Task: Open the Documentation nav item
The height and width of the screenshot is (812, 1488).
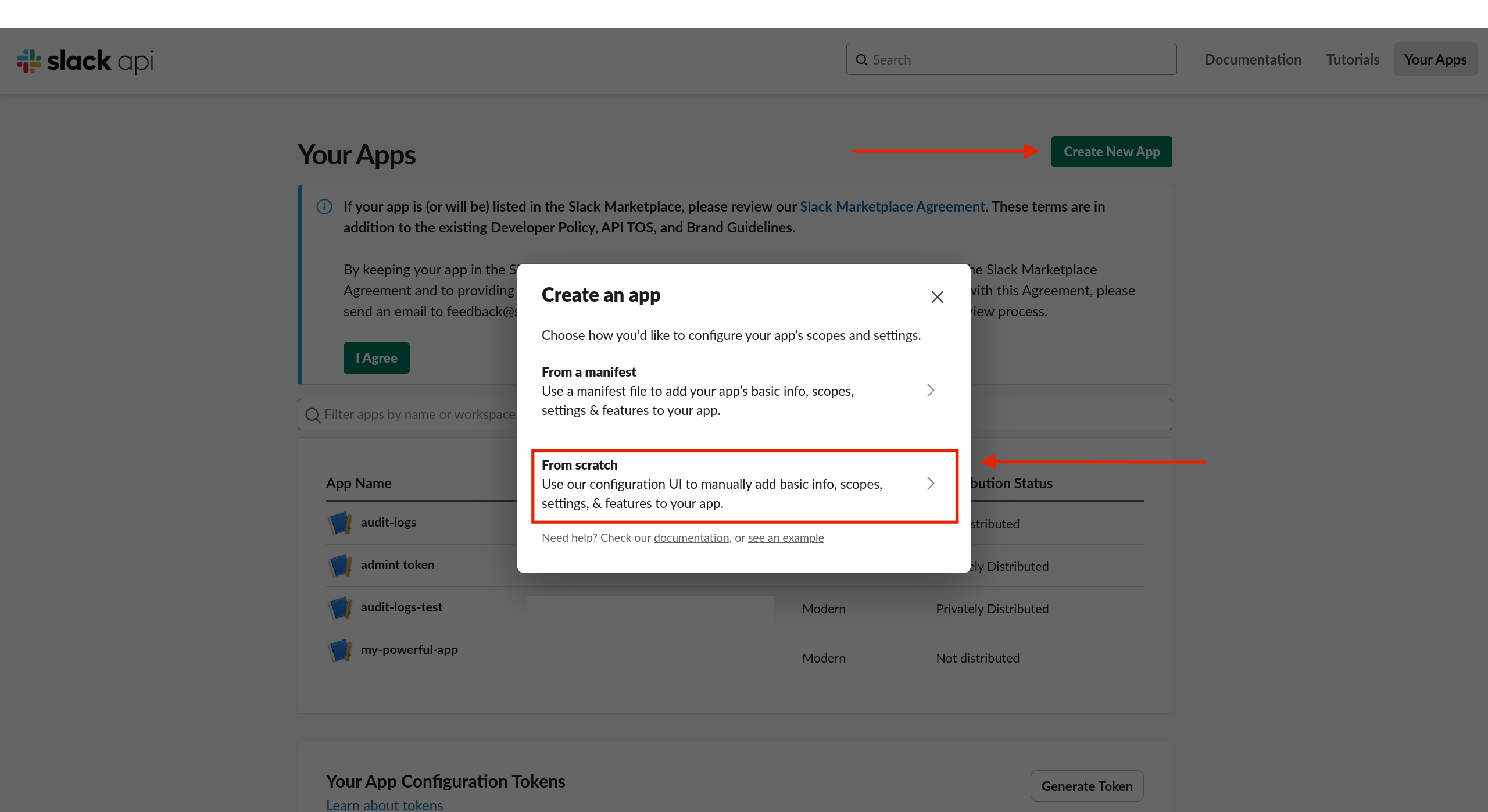Action: tap(1253, 59)
